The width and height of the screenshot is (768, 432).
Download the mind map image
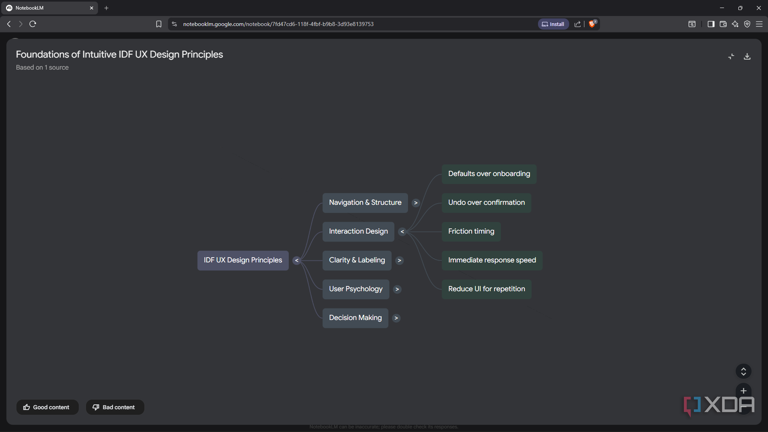(x=747, y=57)
